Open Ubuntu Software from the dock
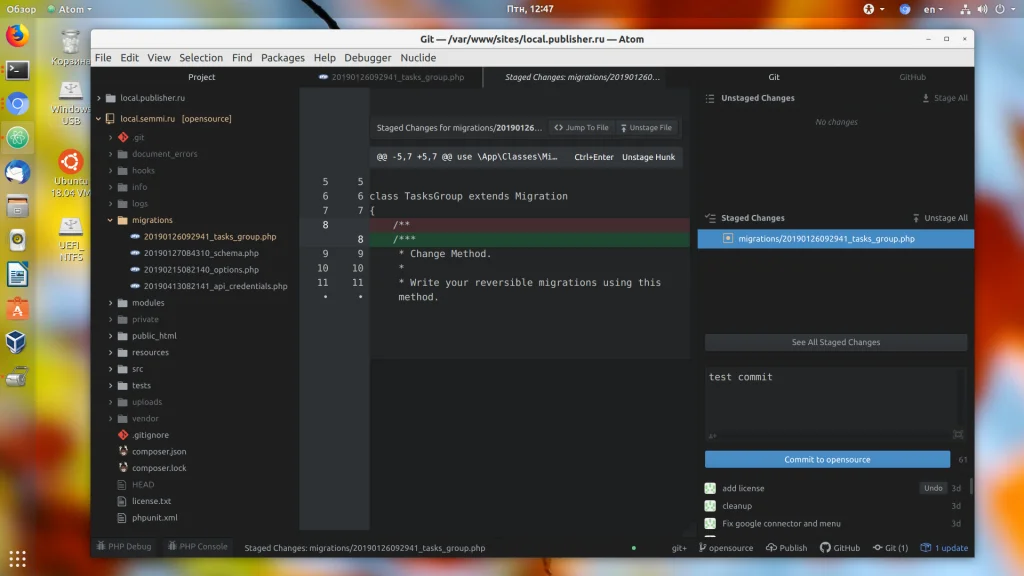The width and height of the screenshot is (1024, 576). (x=18, y=308)
